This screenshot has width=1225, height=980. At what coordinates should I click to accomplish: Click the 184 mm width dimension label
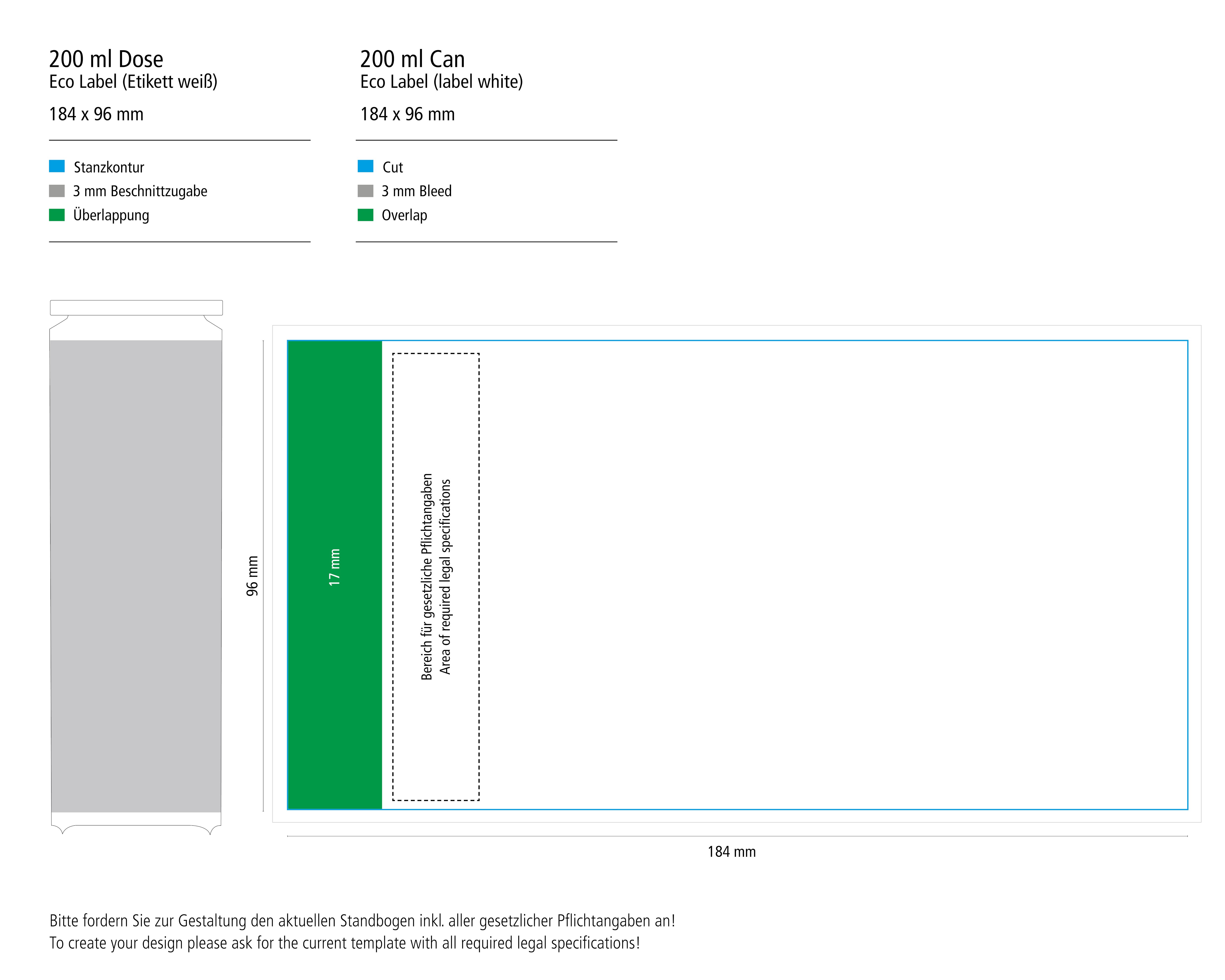(731, 852)
